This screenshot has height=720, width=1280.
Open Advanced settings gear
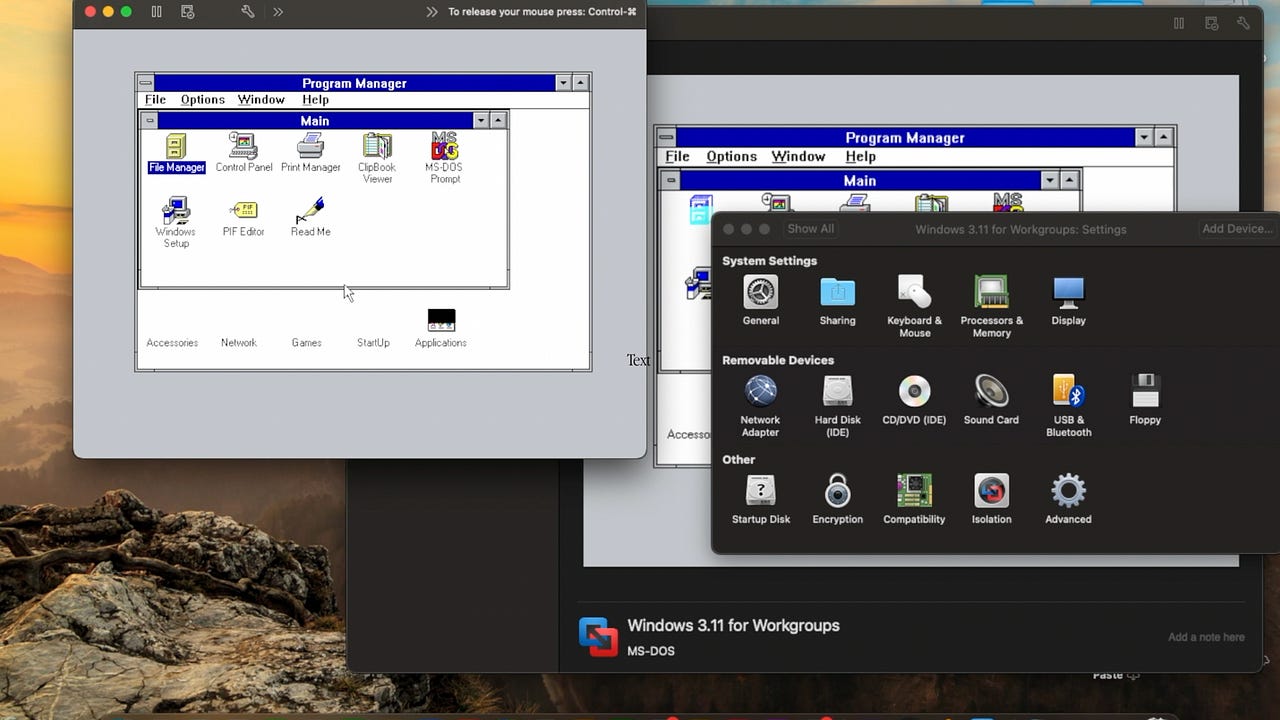coord(1068,499)
